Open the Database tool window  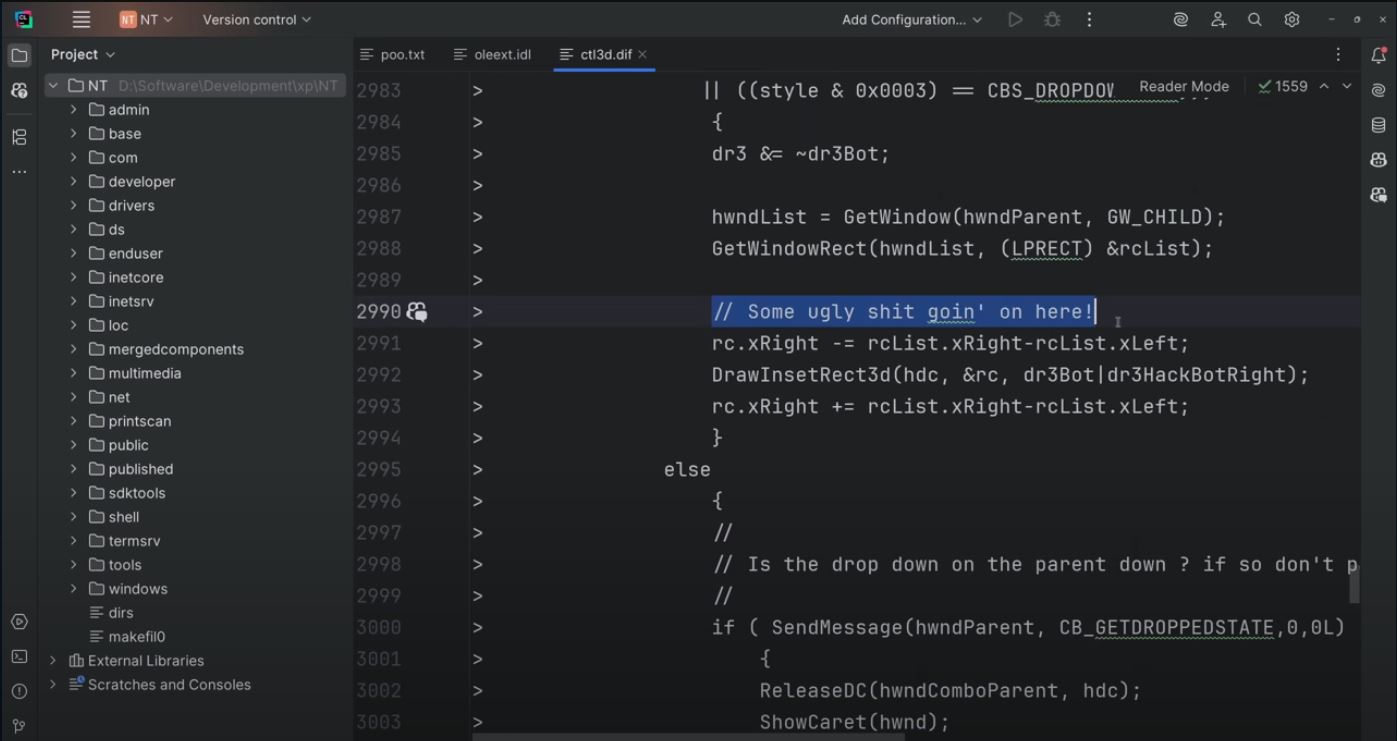coord(1378,125)
